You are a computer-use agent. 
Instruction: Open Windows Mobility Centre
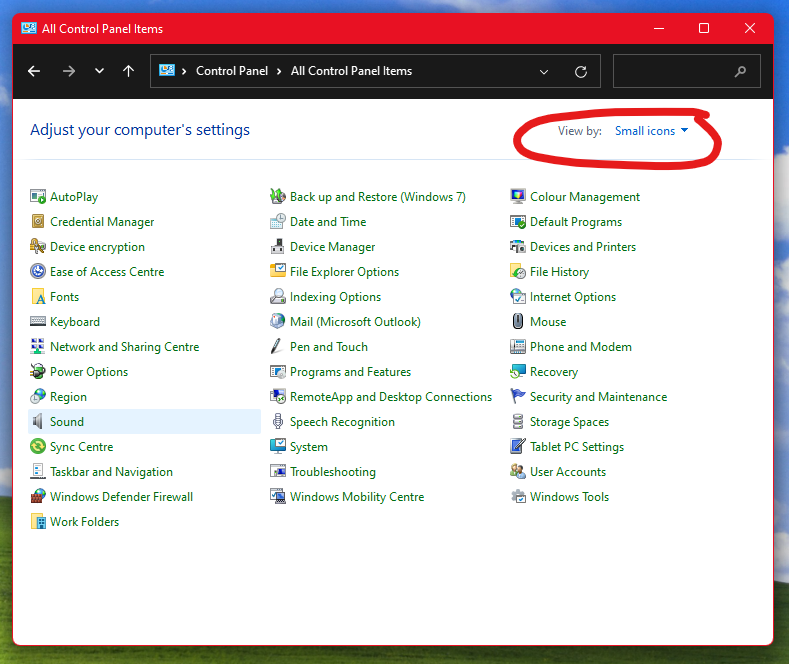(x=357, y=497)
